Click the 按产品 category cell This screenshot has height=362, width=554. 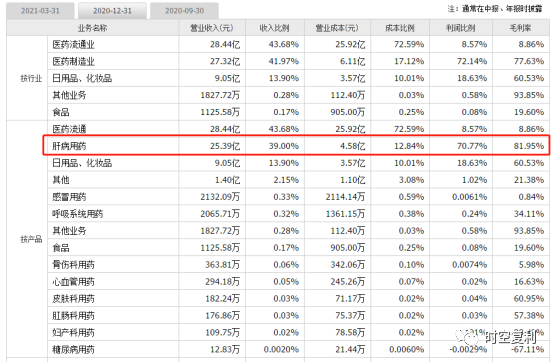(31, 239)
